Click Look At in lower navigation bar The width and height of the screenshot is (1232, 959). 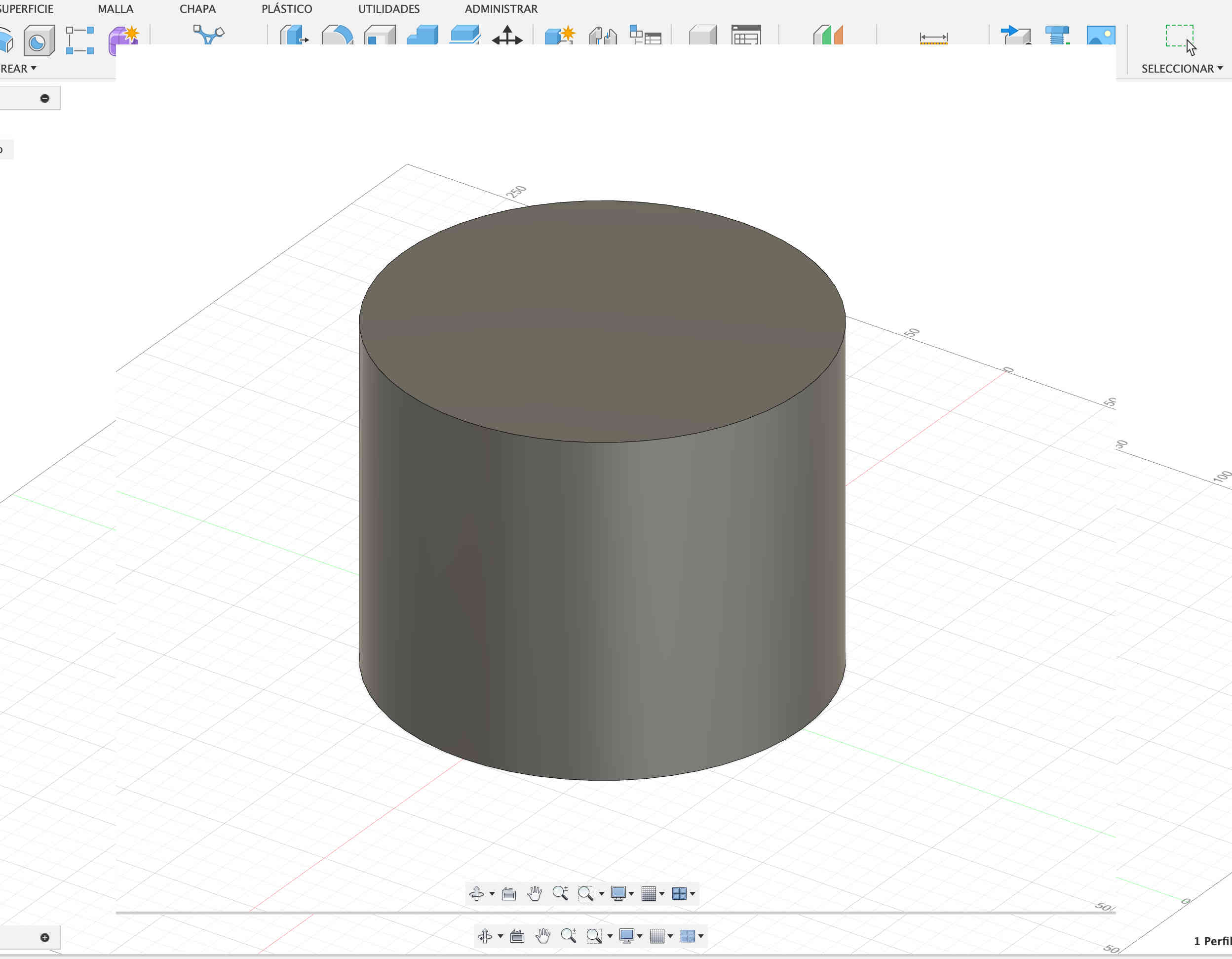(517, 936)
